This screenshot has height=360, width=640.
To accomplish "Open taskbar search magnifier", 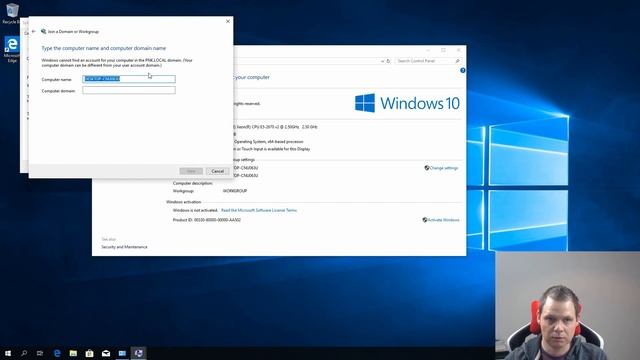I will click(24, 353).
